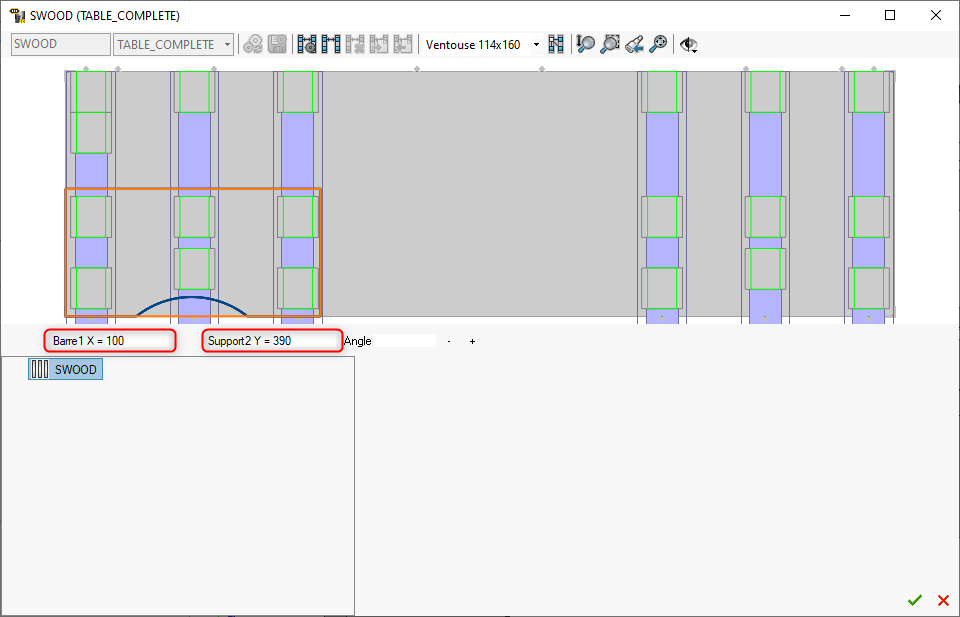Click the SWOOD machine name field
The width and height of the screenshot is (960, 617).
point(61,44)
